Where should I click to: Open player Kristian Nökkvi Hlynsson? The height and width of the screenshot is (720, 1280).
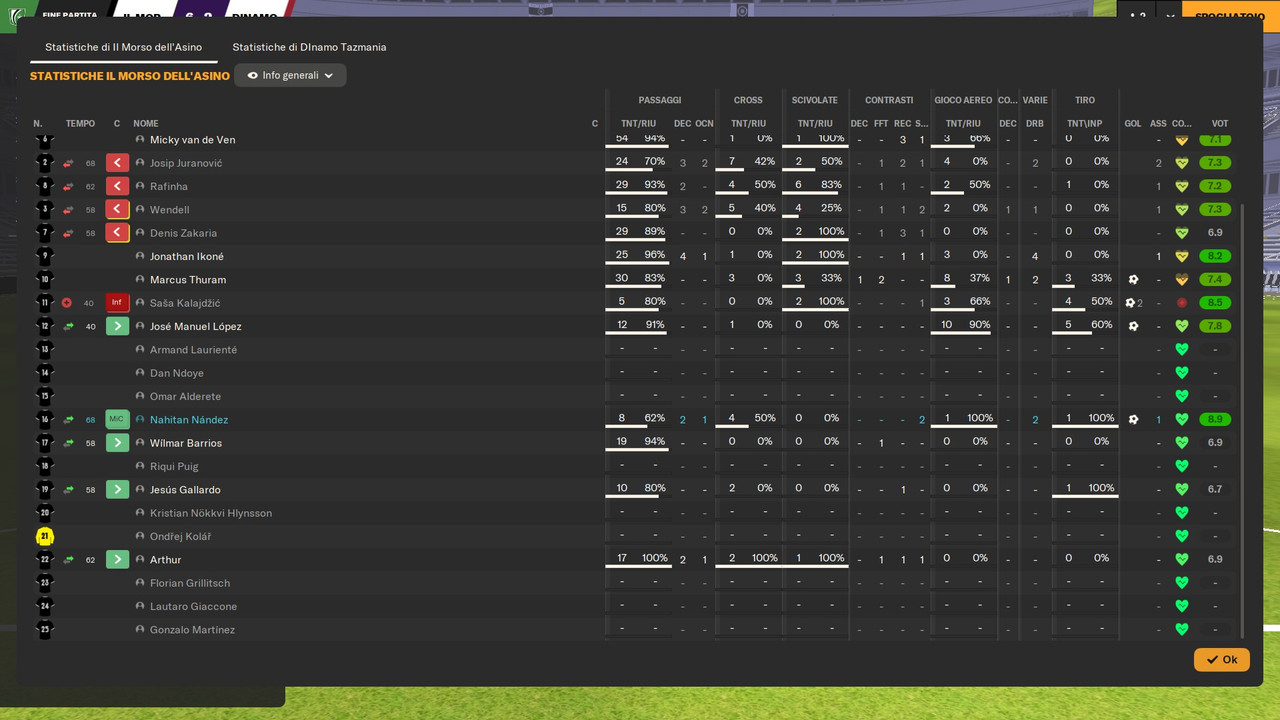(211, 513)
